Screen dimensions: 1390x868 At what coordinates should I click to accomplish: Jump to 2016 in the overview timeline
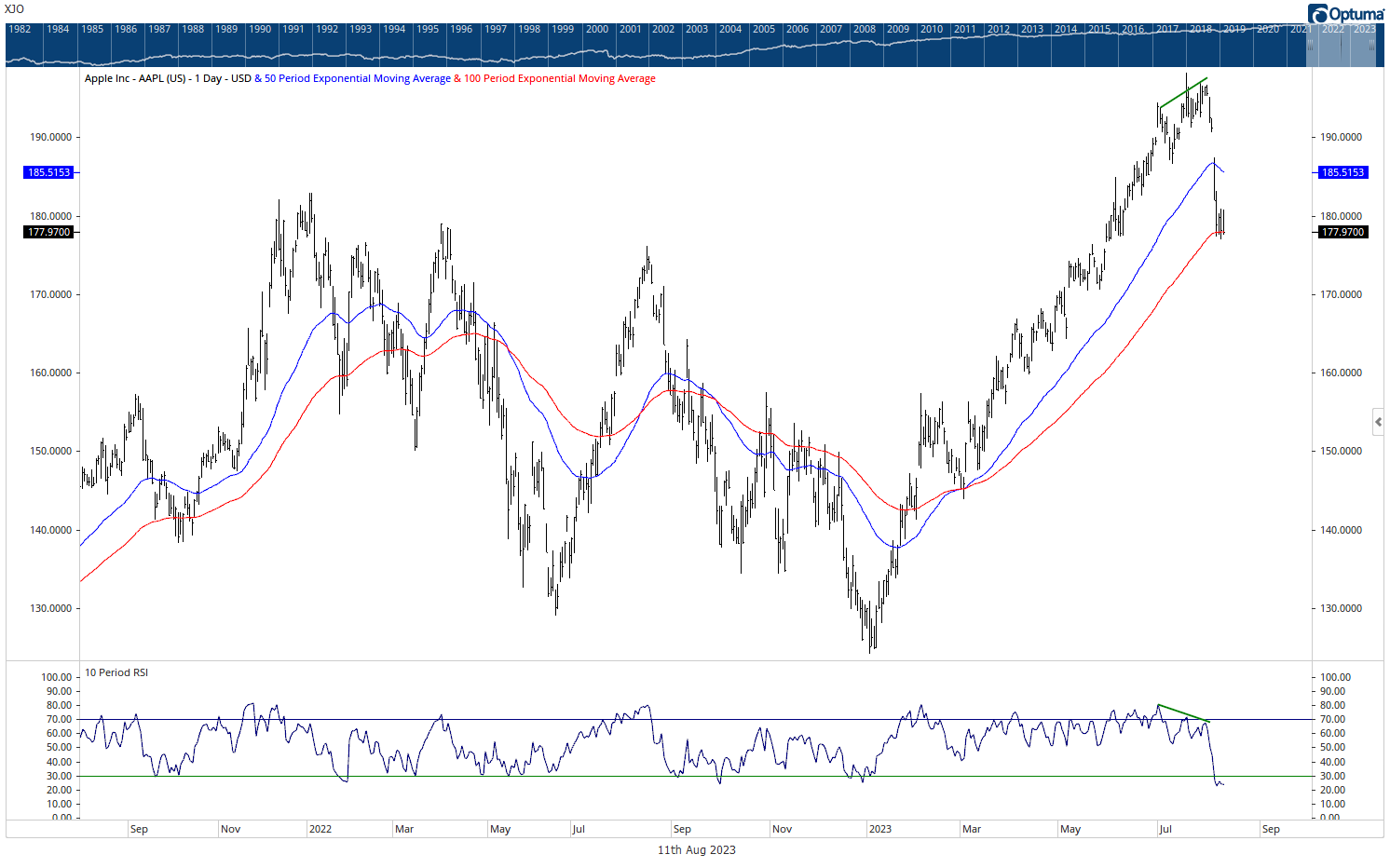tap(1133, 29)
